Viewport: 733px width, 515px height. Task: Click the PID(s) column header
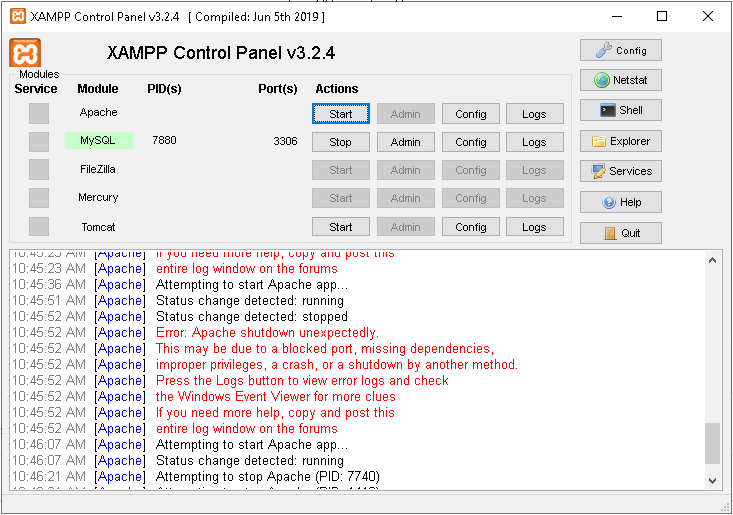tap(164, 89)
